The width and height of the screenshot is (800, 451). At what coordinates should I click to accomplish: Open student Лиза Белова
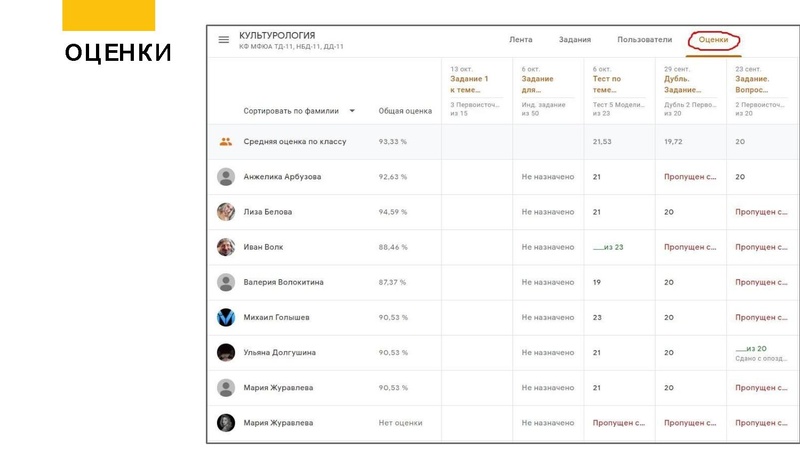(x=267, y=212)
